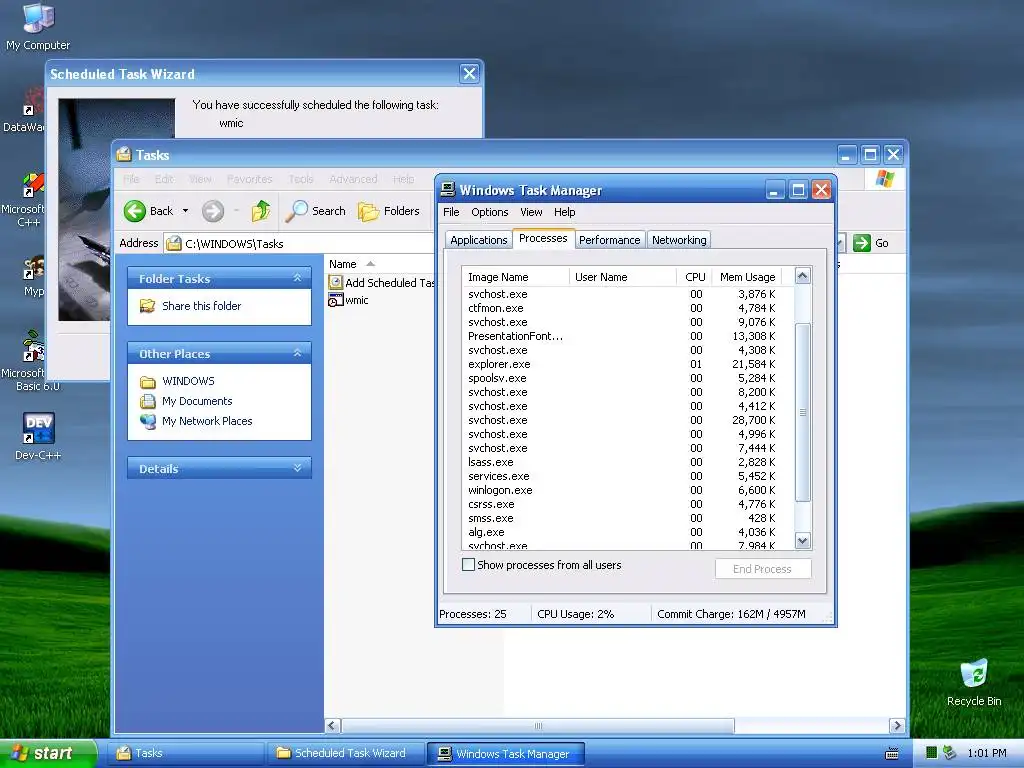
Task: Open Microsoft Visual Basic 6.0 desktop shortcut
Action: tap(31, 346)
